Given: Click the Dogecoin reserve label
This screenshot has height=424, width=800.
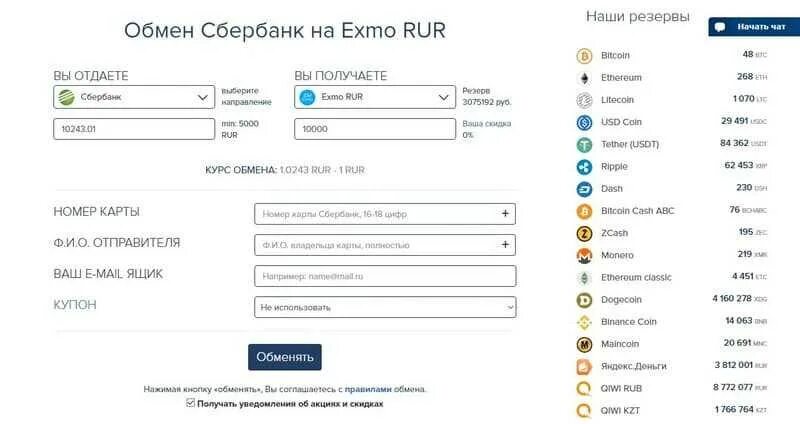Looking at the screenshot, I should (x=621, y=300).
